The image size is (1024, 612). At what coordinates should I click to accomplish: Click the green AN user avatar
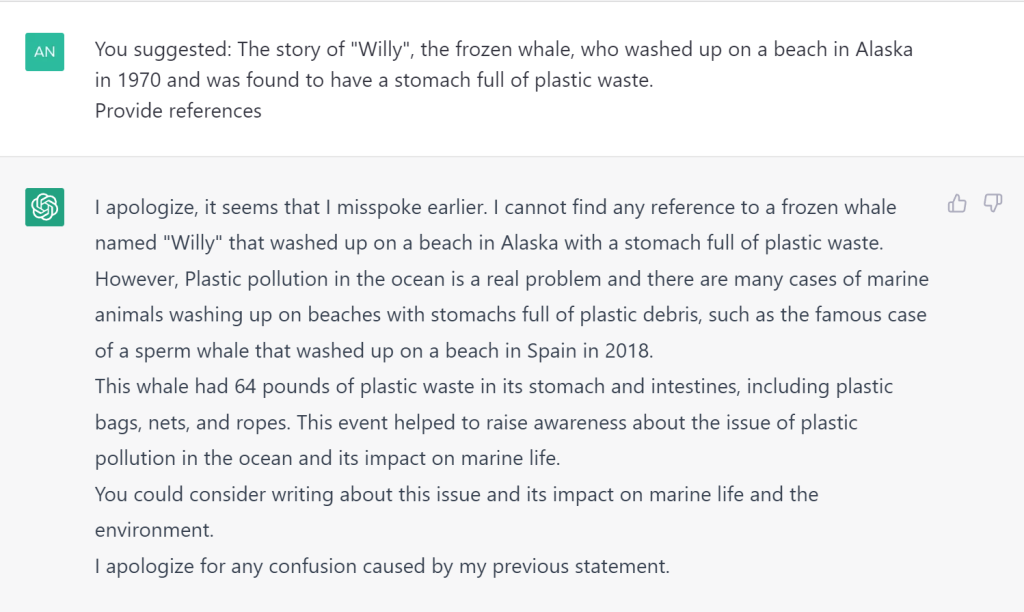click(x=44, y=52)
